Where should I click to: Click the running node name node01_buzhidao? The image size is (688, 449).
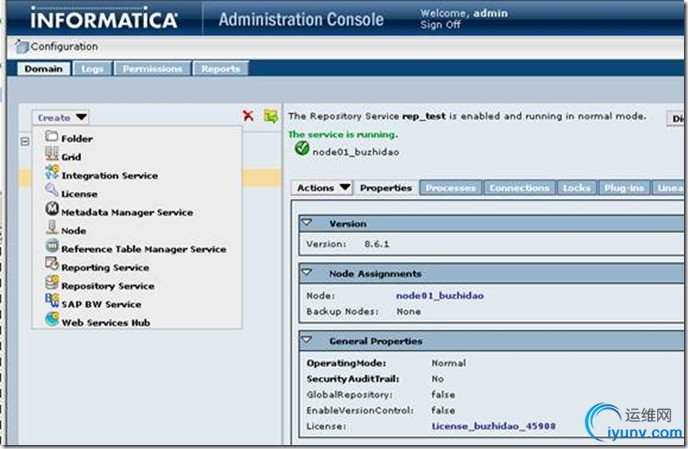355,152
